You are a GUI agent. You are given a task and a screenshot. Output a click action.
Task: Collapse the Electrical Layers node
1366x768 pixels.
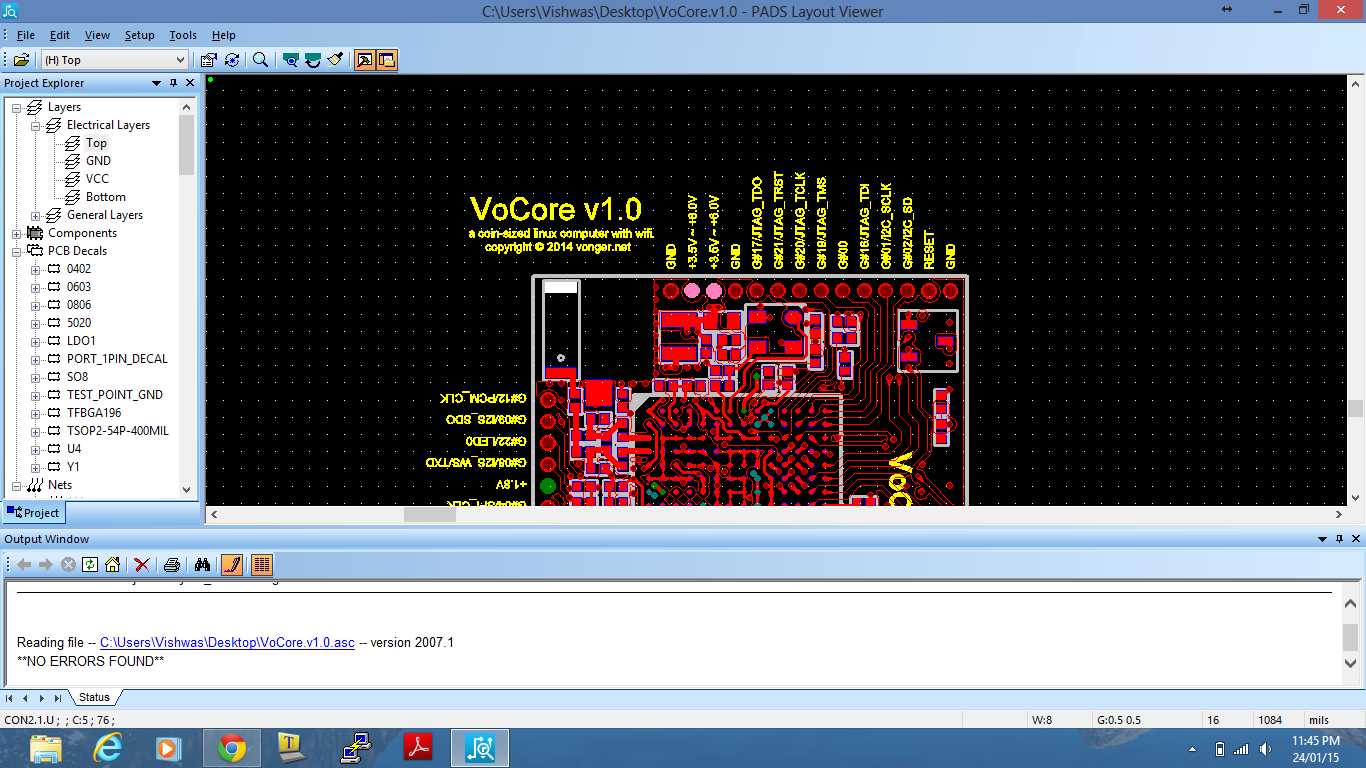(36, 125)
